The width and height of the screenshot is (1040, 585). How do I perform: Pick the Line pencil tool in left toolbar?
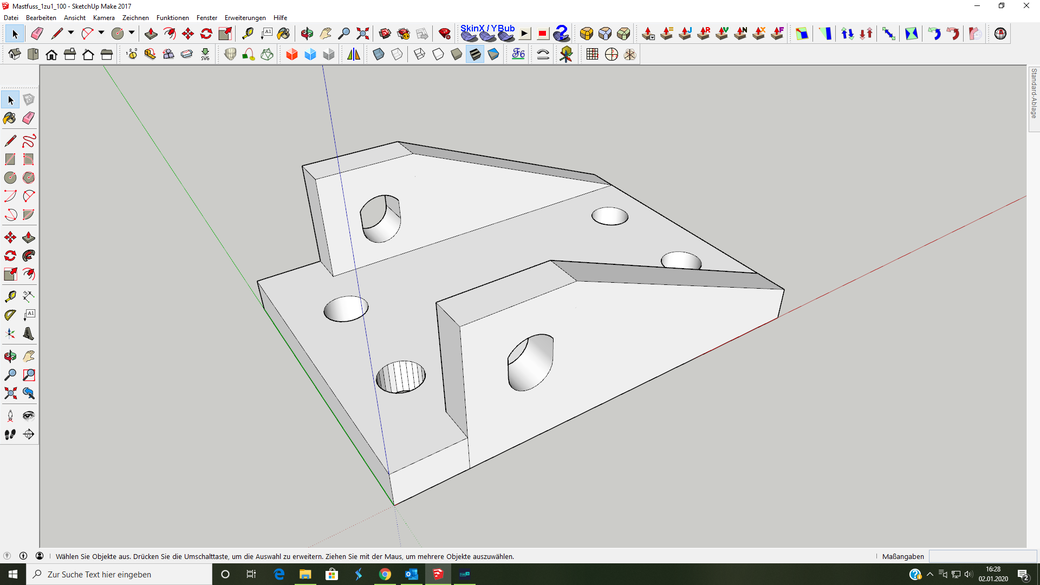click(x=10, y=141)
